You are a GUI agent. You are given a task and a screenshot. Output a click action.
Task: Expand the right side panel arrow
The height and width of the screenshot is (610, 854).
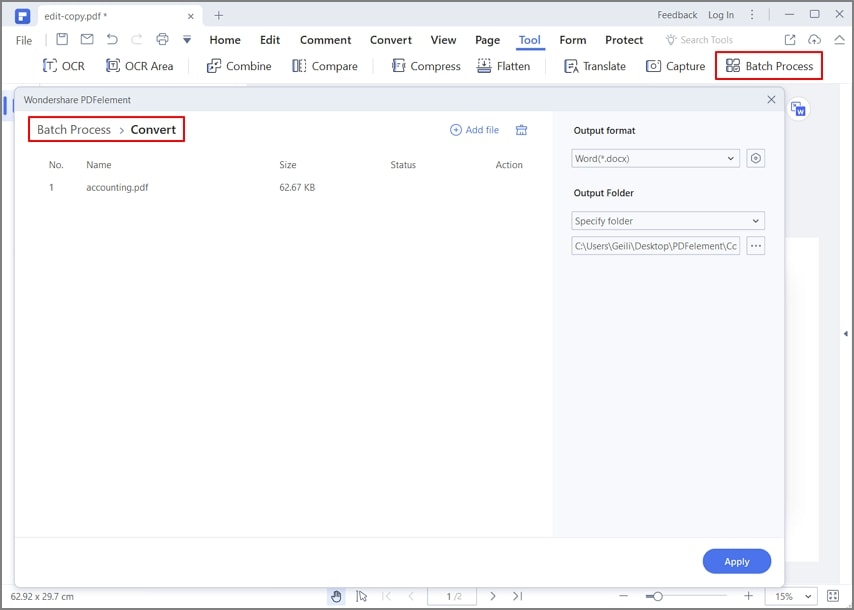click(845, 333)
